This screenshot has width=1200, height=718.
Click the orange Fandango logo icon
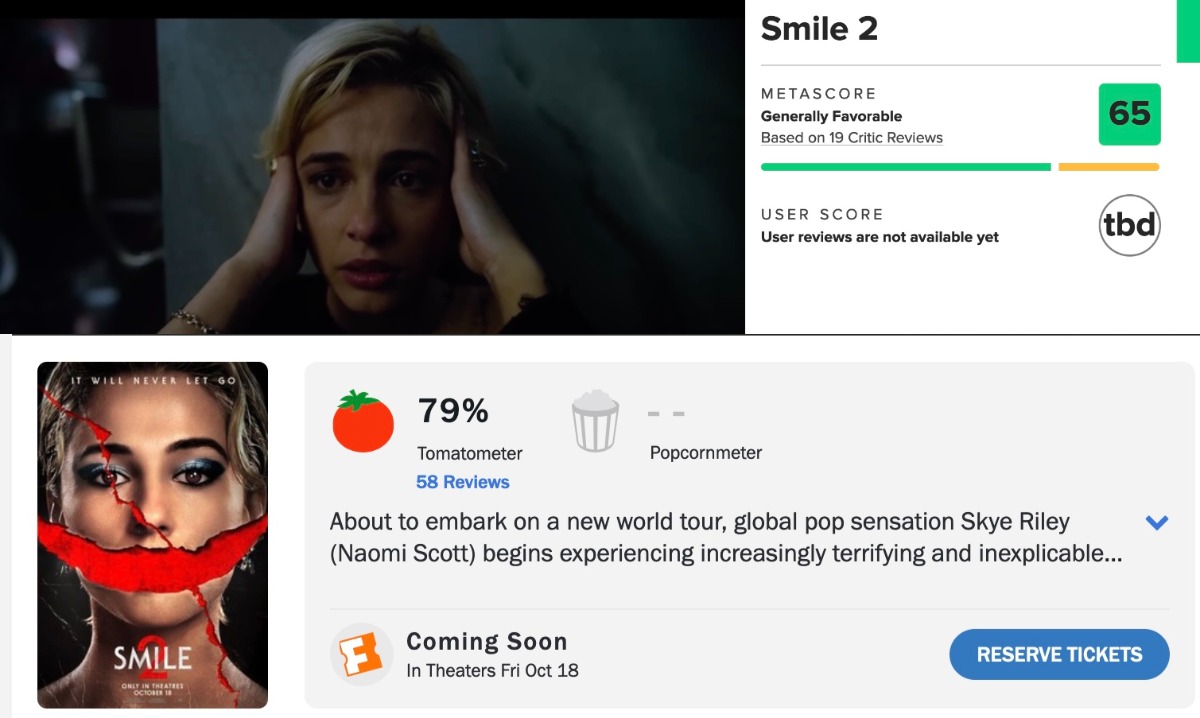click(x=361, y=654)
